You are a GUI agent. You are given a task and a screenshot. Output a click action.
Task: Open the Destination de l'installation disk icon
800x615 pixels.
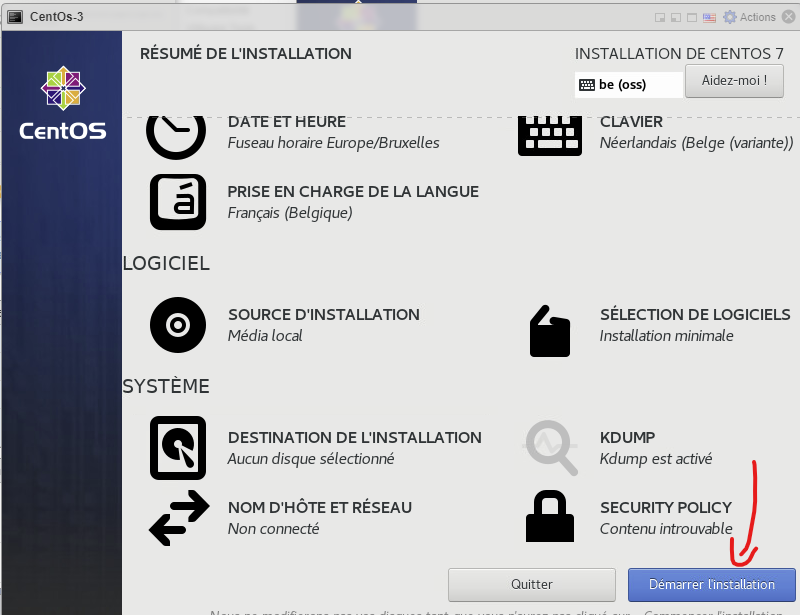click(x=178, y=448)
